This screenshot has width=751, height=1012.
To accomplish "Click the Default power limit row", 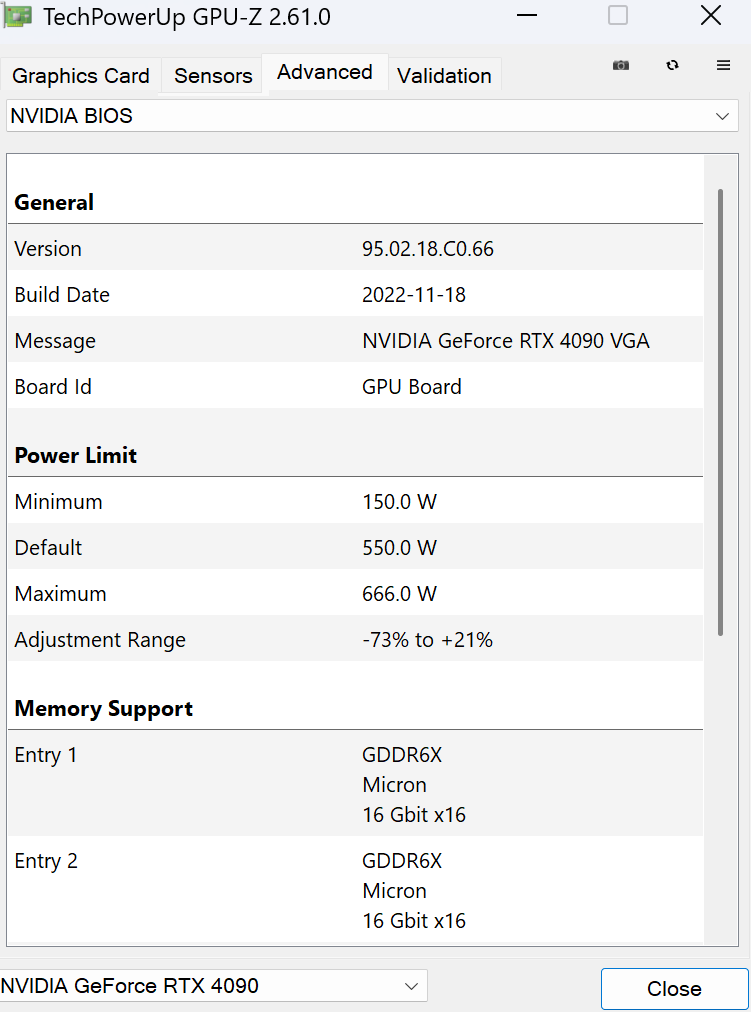I will pos(355,548).
